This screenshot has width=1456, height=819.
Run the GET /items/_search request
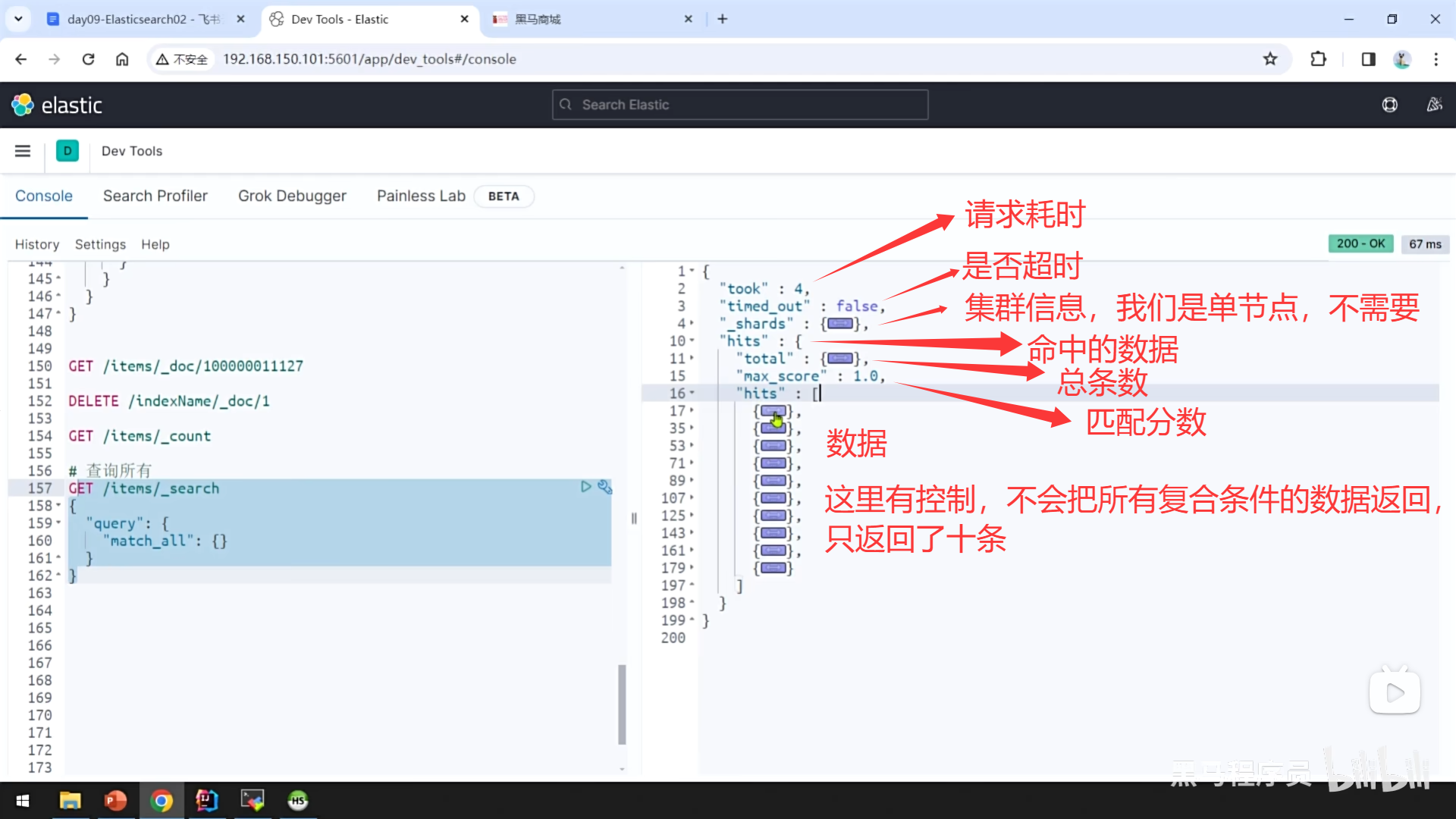click(585, 487)
